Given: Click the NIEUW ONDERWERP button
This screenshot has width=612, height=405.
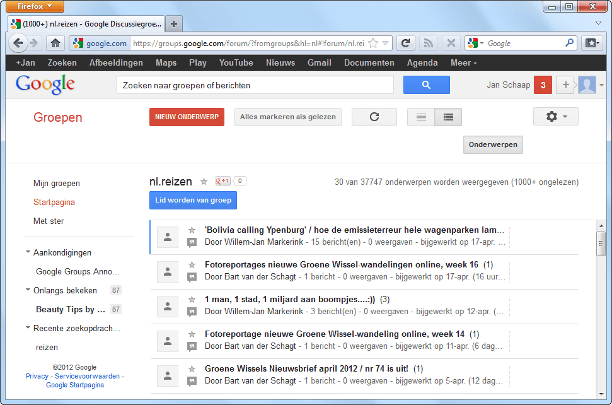Looking at the screenshot, I should [x=187, y=117].
